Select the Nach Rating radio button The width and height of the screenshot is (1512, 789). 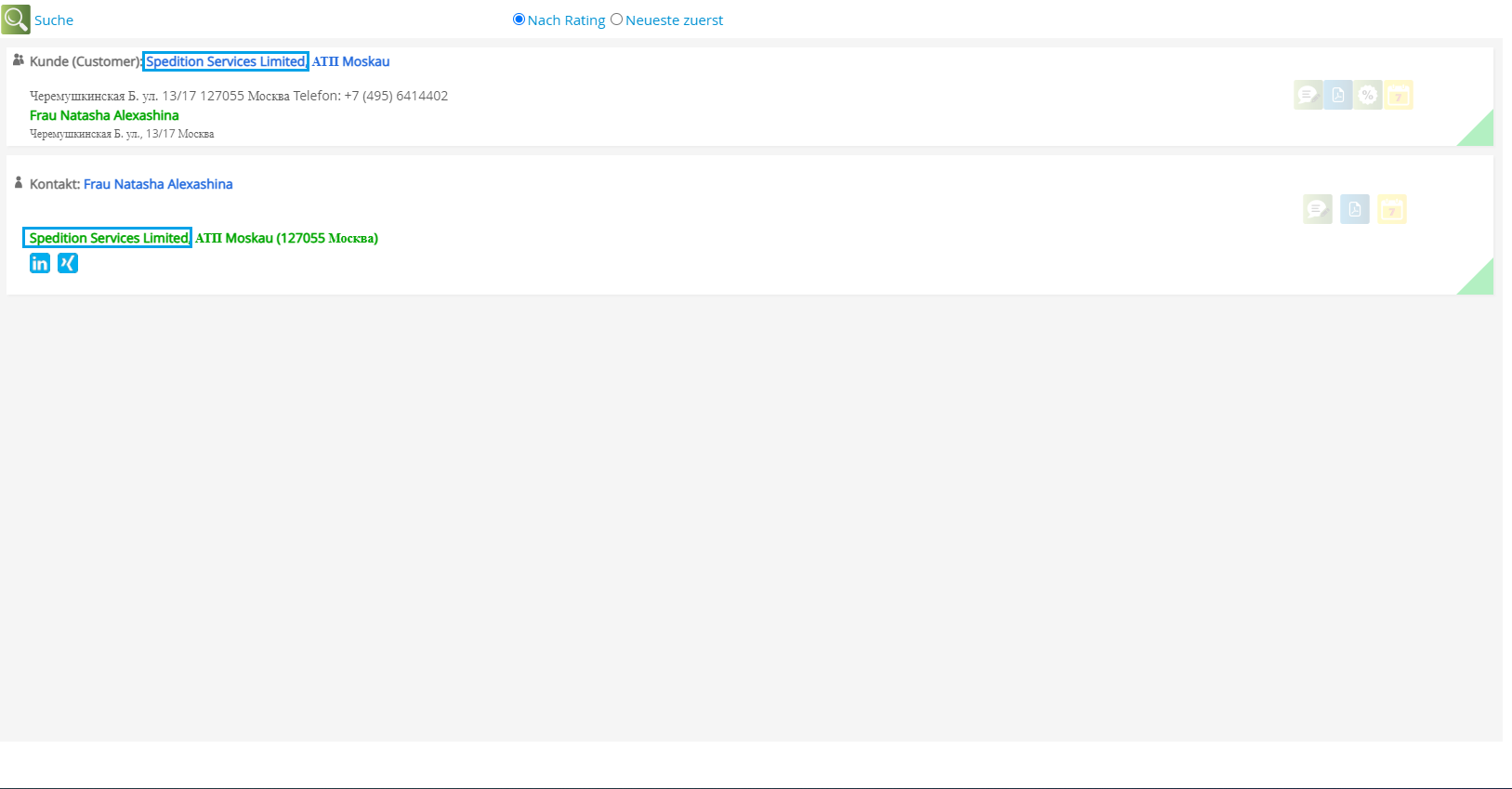coord(519,20)
